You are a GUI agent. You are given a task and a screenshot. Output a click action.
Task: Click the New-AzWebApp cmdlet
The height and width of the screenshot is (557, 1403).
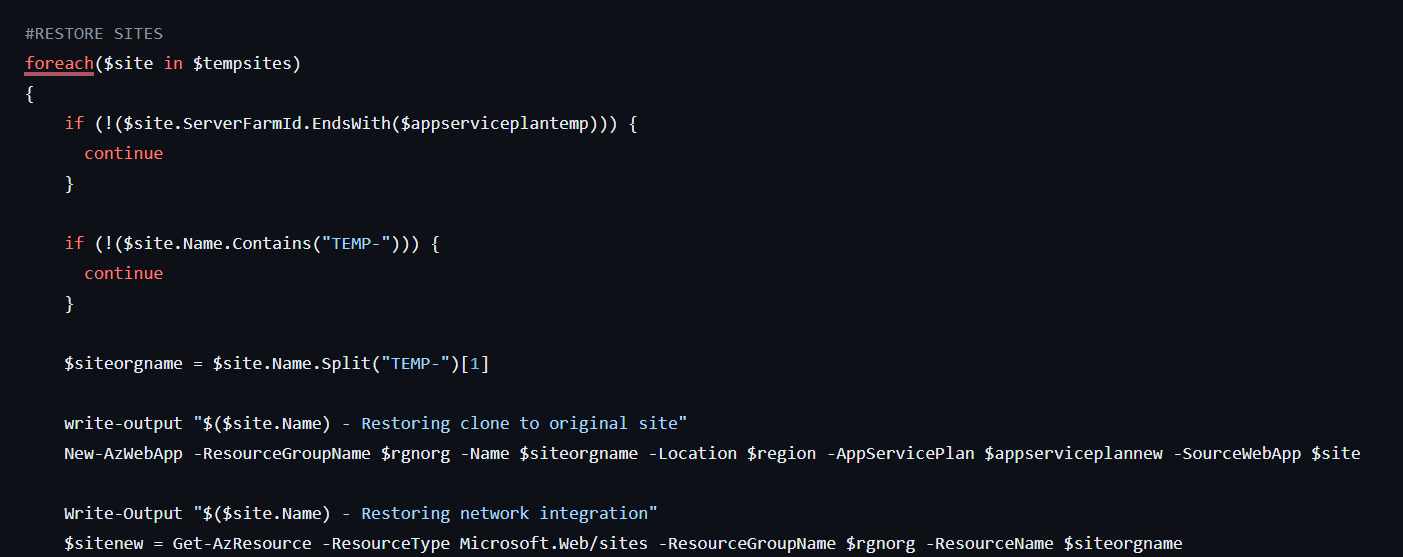pos(123,453)
